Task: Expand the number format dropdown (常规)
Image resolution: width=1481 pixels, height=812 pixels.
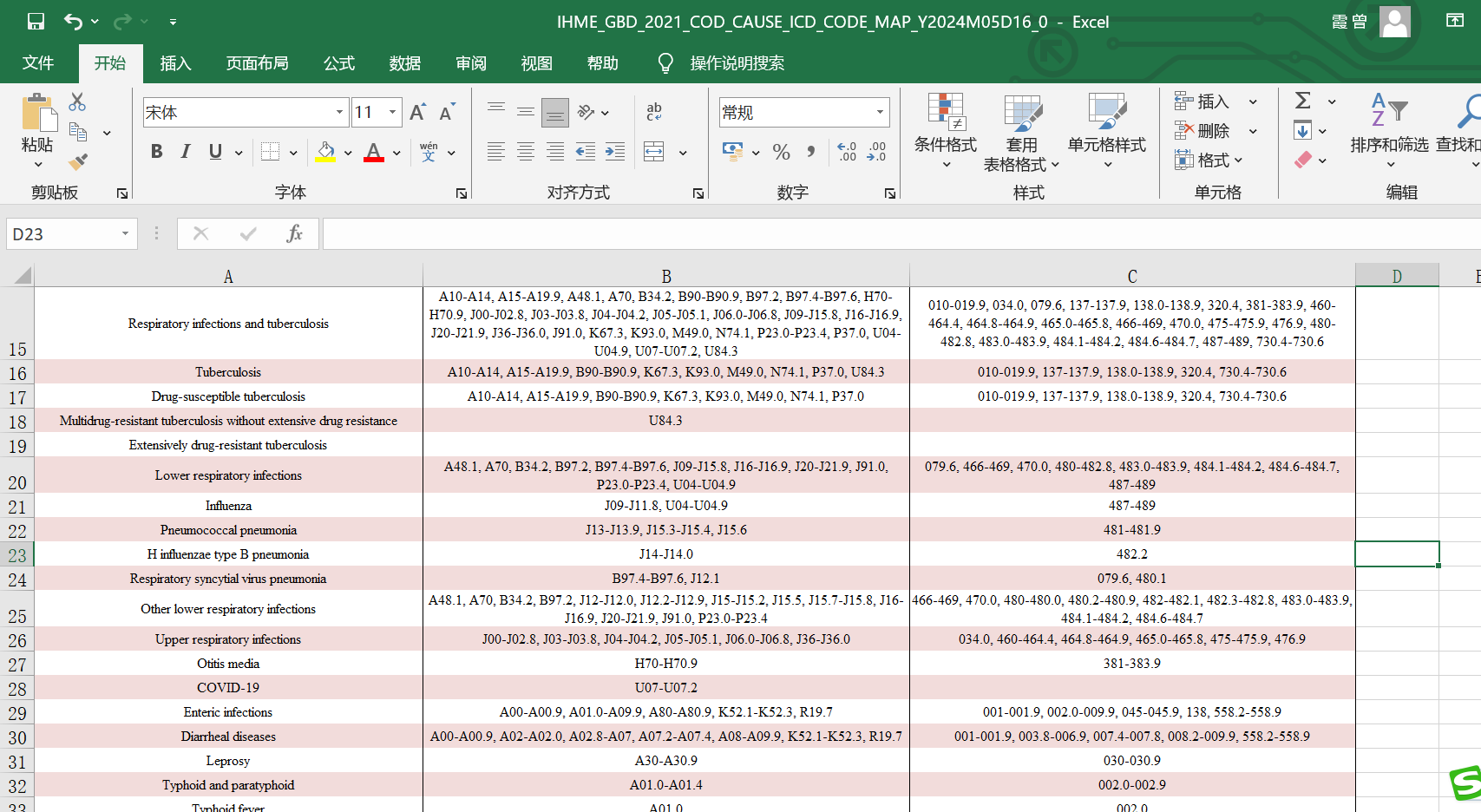Action: pos(880,112)
